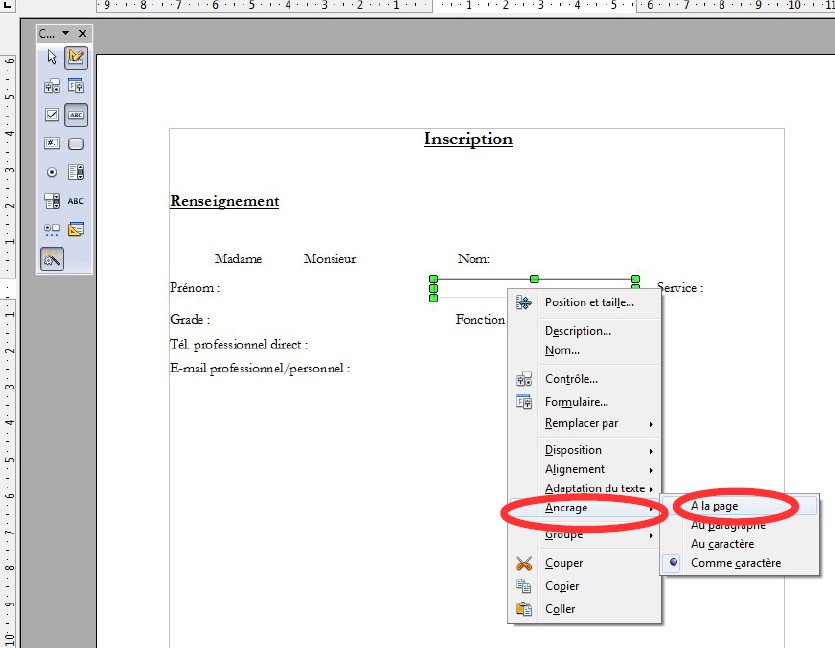
Task: Expand the 'Disposition' submenu
Action: (x=573, y=450)
